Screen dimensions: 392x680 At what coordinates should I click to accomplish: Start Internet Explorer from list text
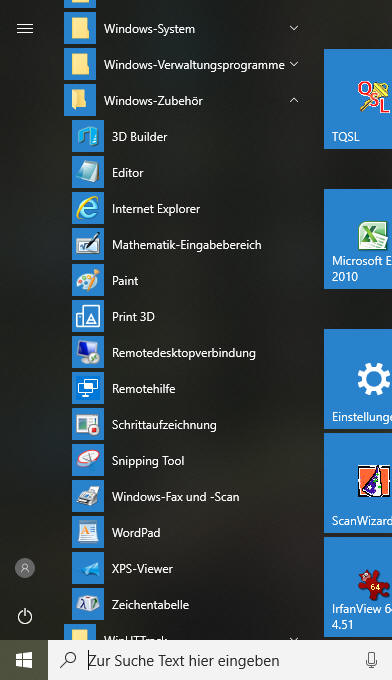[x=156, y=209]
